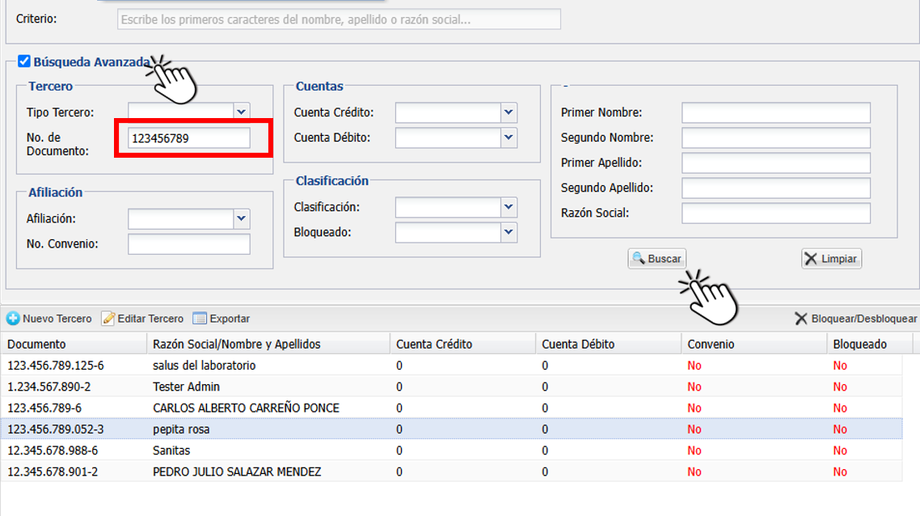This screenshot has height=516, width=920.
Task: Select the PEDRO JULIO SALAZAR MENDEZ row
Action: pos(451,471)
